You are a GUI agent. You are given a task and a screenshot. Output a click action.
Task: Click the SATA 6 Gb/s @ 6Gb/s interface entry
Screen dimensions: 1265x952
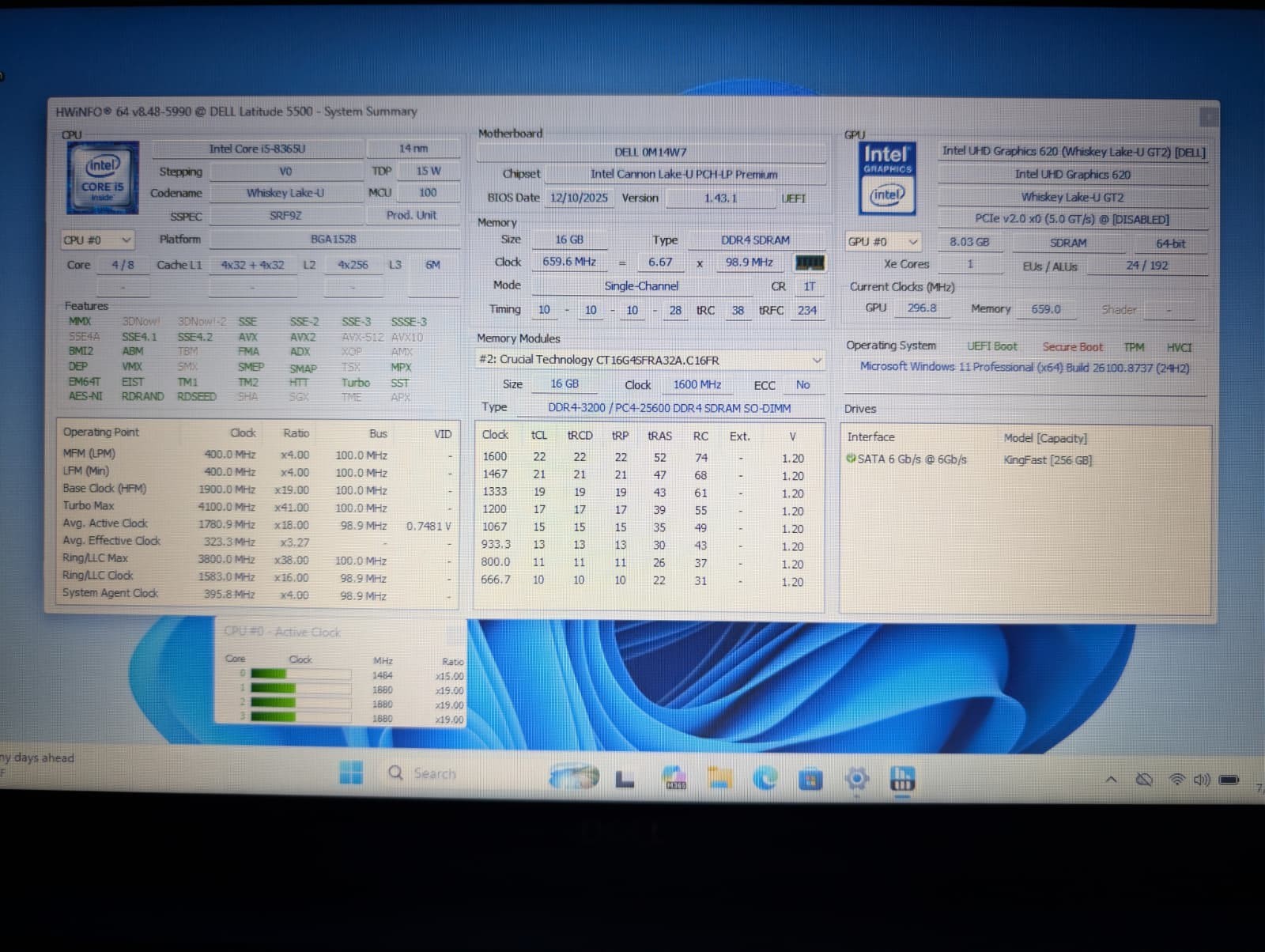click(x=912, y=459)
